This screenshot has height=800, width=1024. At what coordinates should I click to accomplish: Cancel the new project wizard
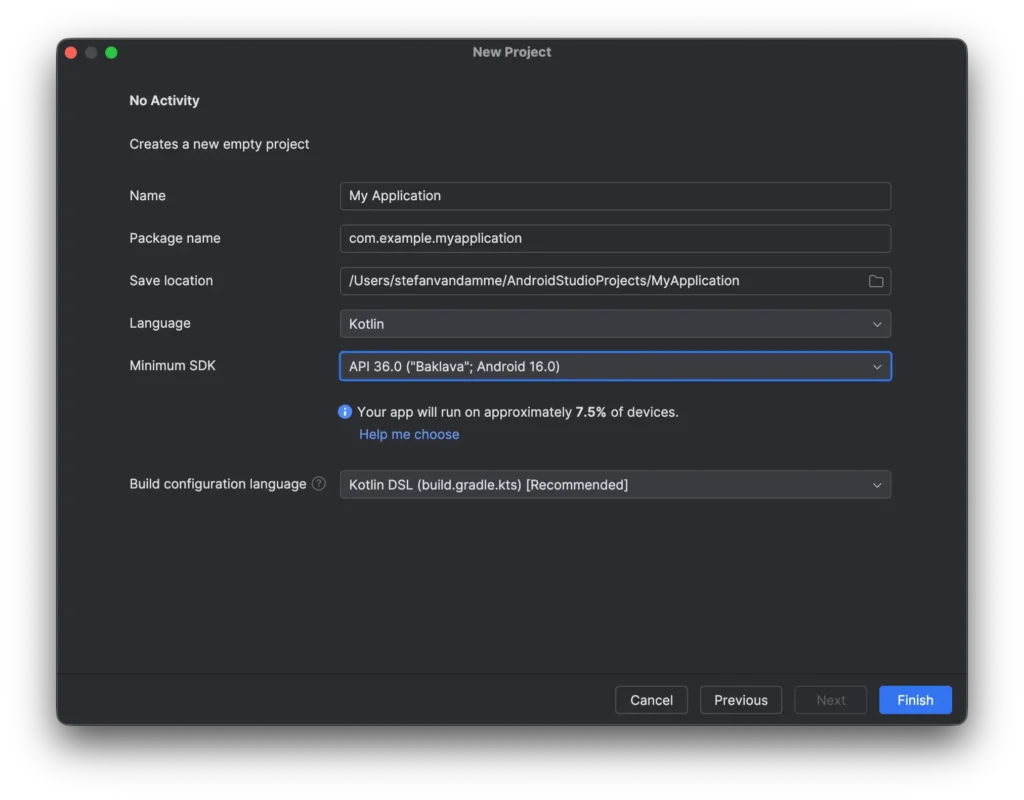651,699
